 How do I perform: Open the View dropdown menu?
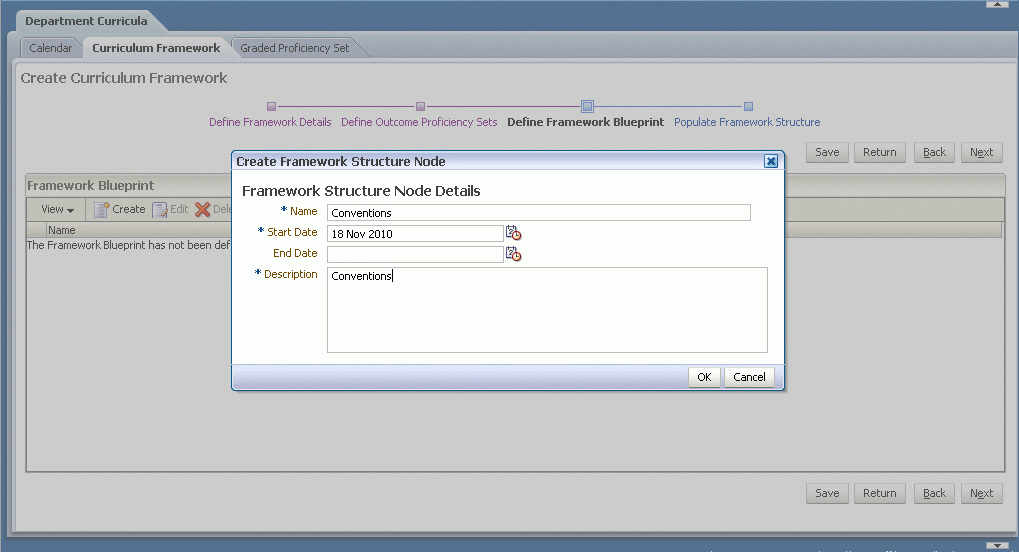click(57, 209)
